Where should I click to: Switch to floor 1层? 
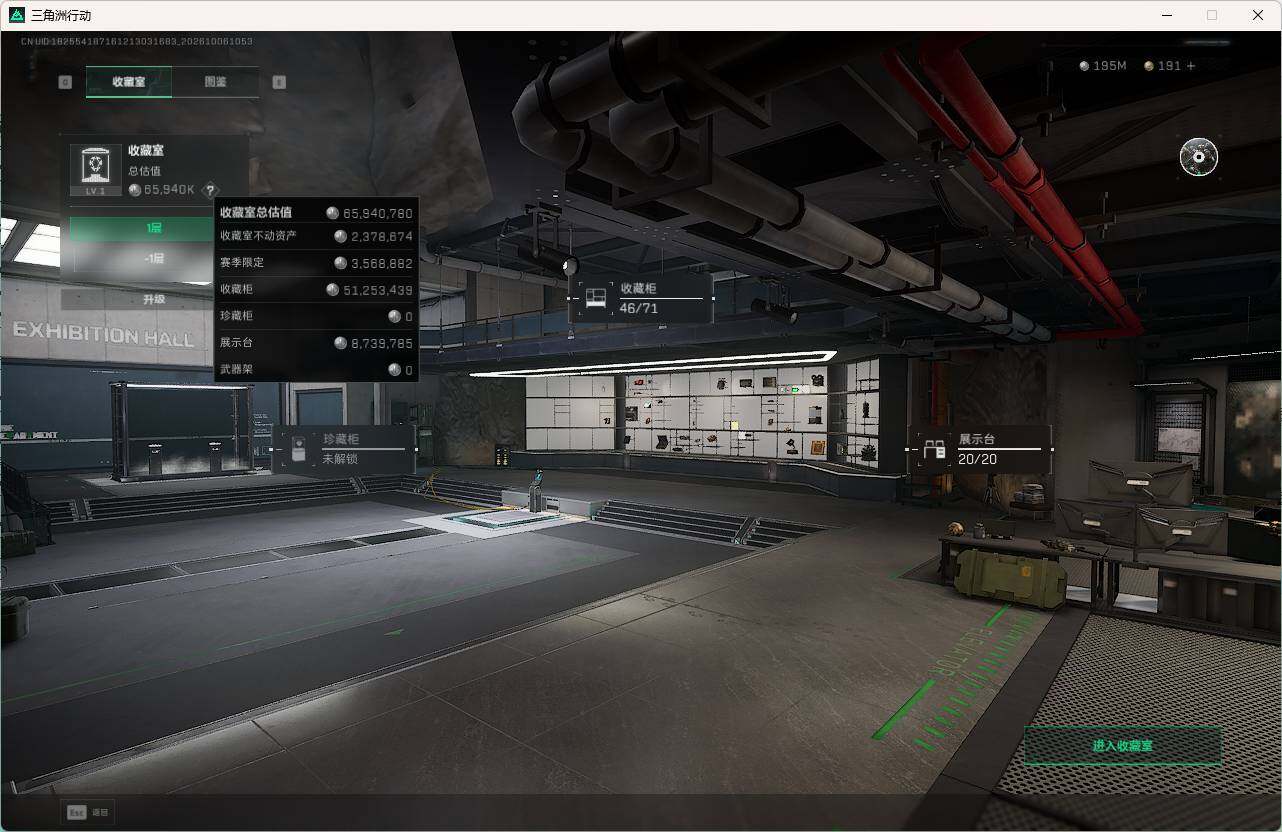click(x=154, y=229)
